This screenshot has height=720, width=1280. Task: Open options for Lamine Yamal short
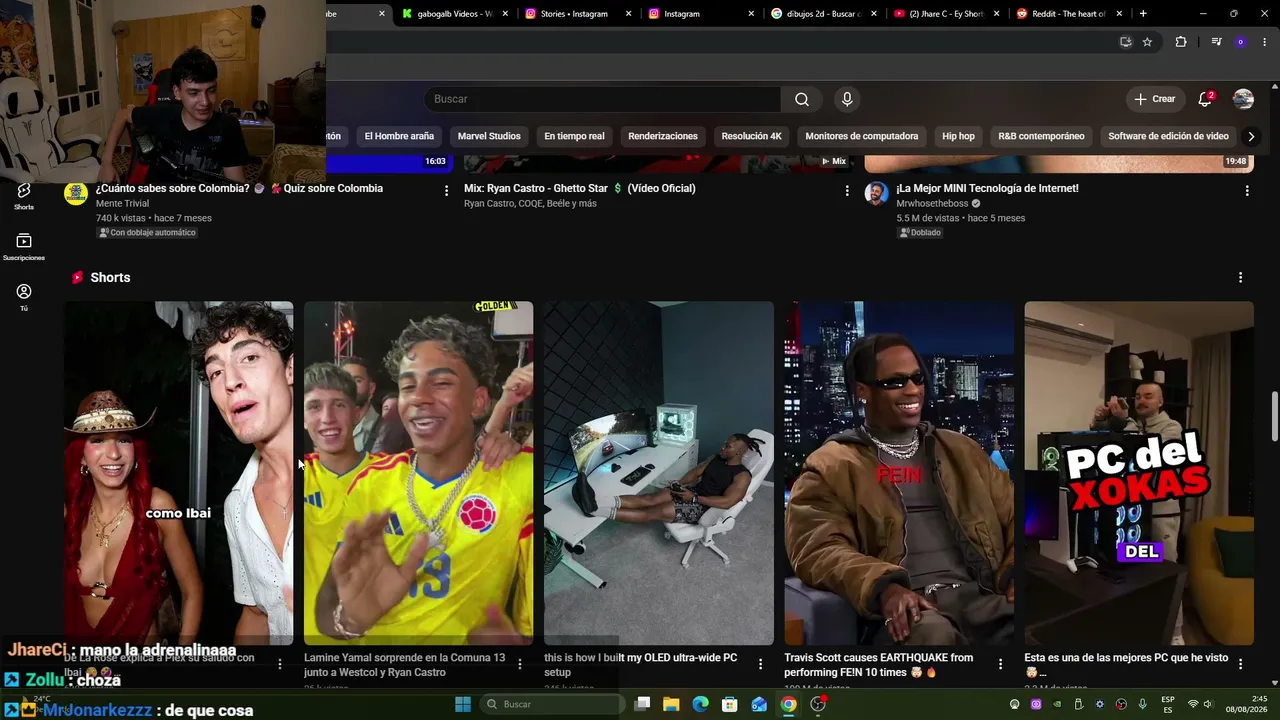coord(520,663)
